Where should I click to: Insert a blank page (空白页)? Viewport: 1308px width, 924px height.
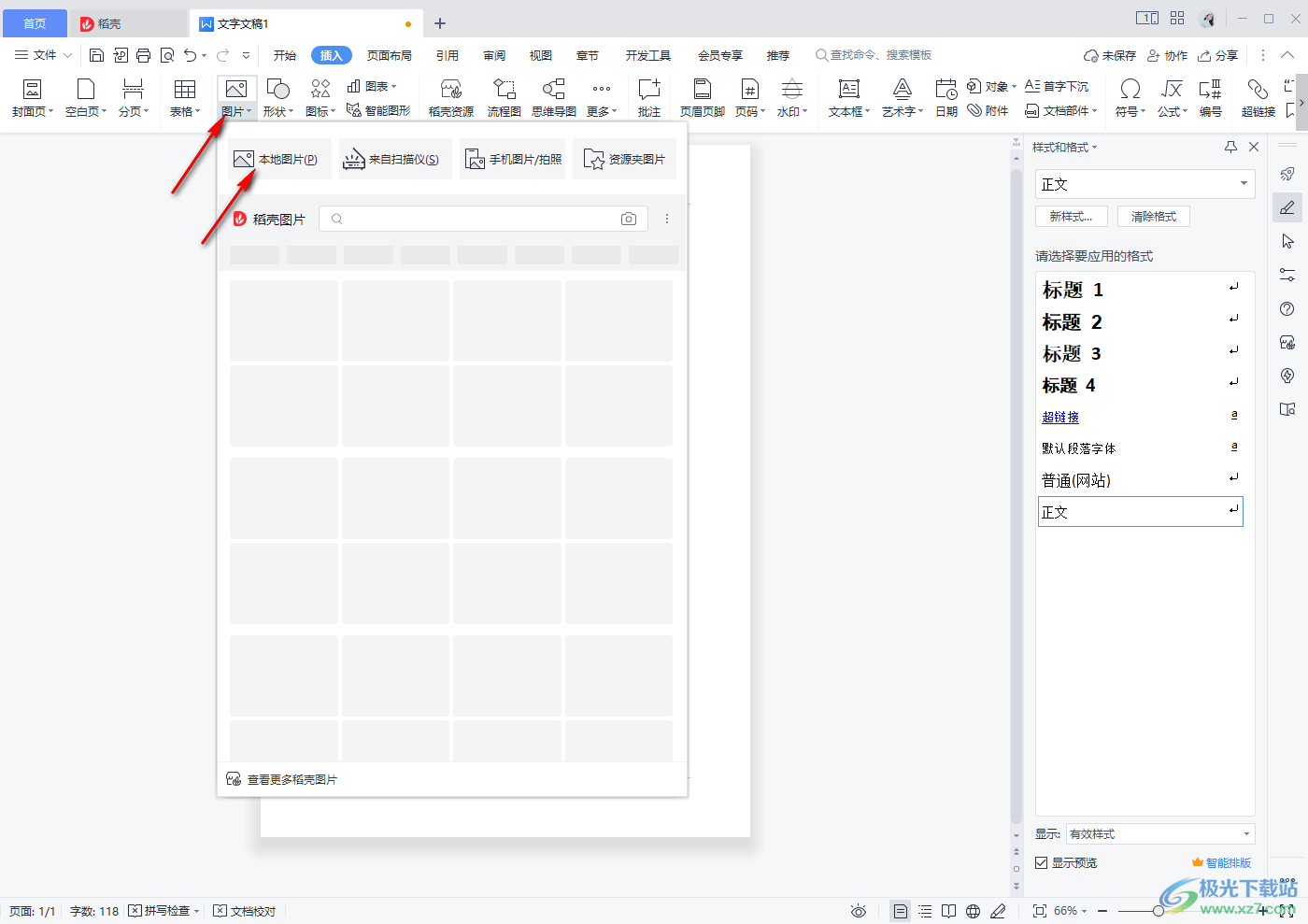pyautogui.click(x=86, y=98)
